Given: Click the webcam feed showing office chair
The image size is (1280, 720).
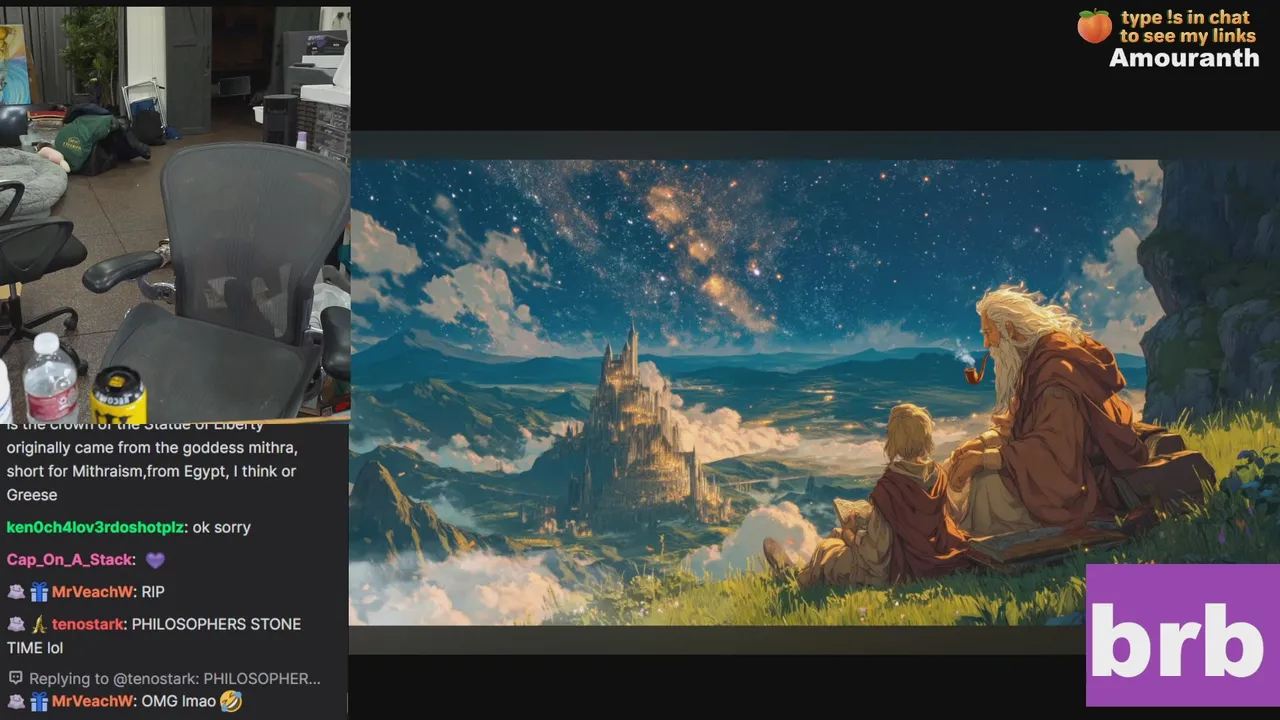Looking at the screenshot, I should click(x=175, y=213).
